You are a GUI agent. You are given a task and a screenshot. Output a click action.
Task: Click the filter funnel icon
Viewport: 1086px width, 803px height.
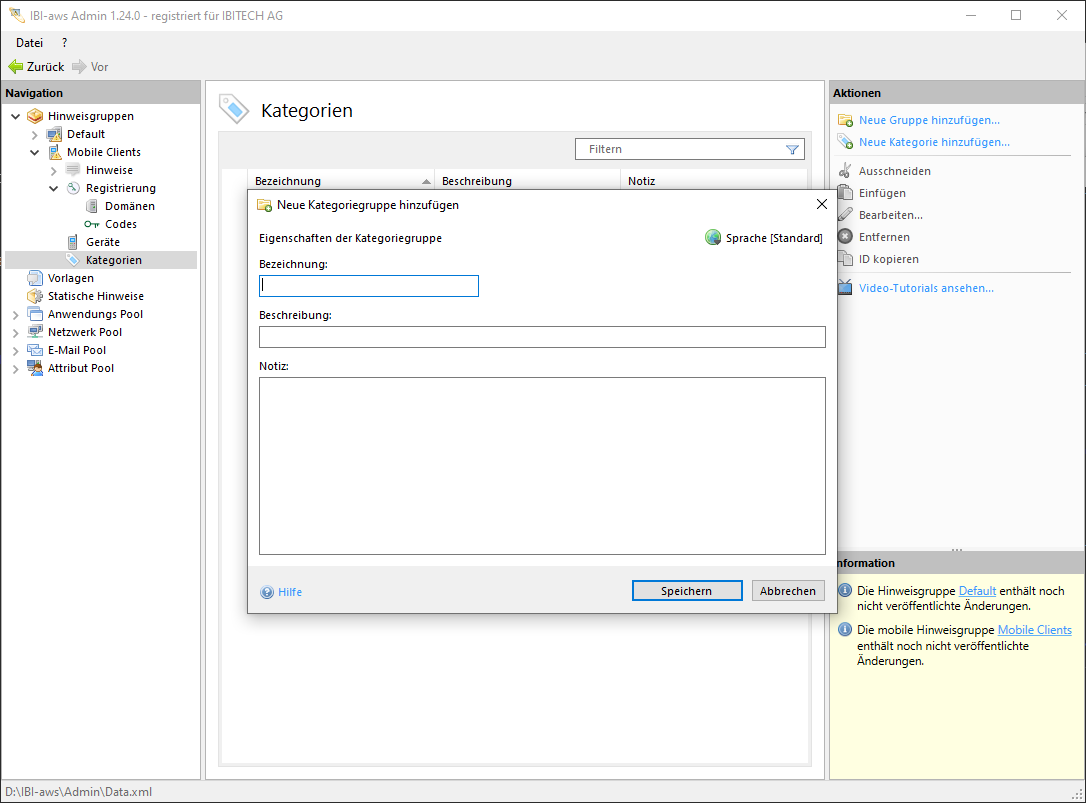point(792,150)
